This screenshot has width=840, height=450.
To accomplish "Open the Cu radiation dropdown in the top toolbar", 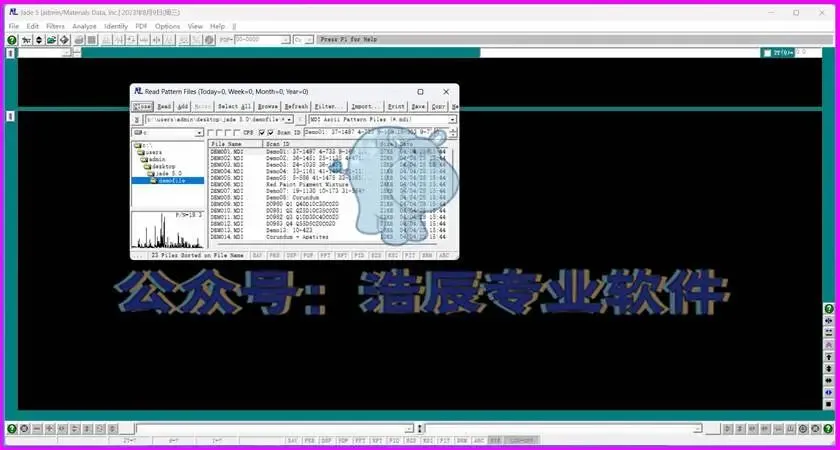I will 310,40.
